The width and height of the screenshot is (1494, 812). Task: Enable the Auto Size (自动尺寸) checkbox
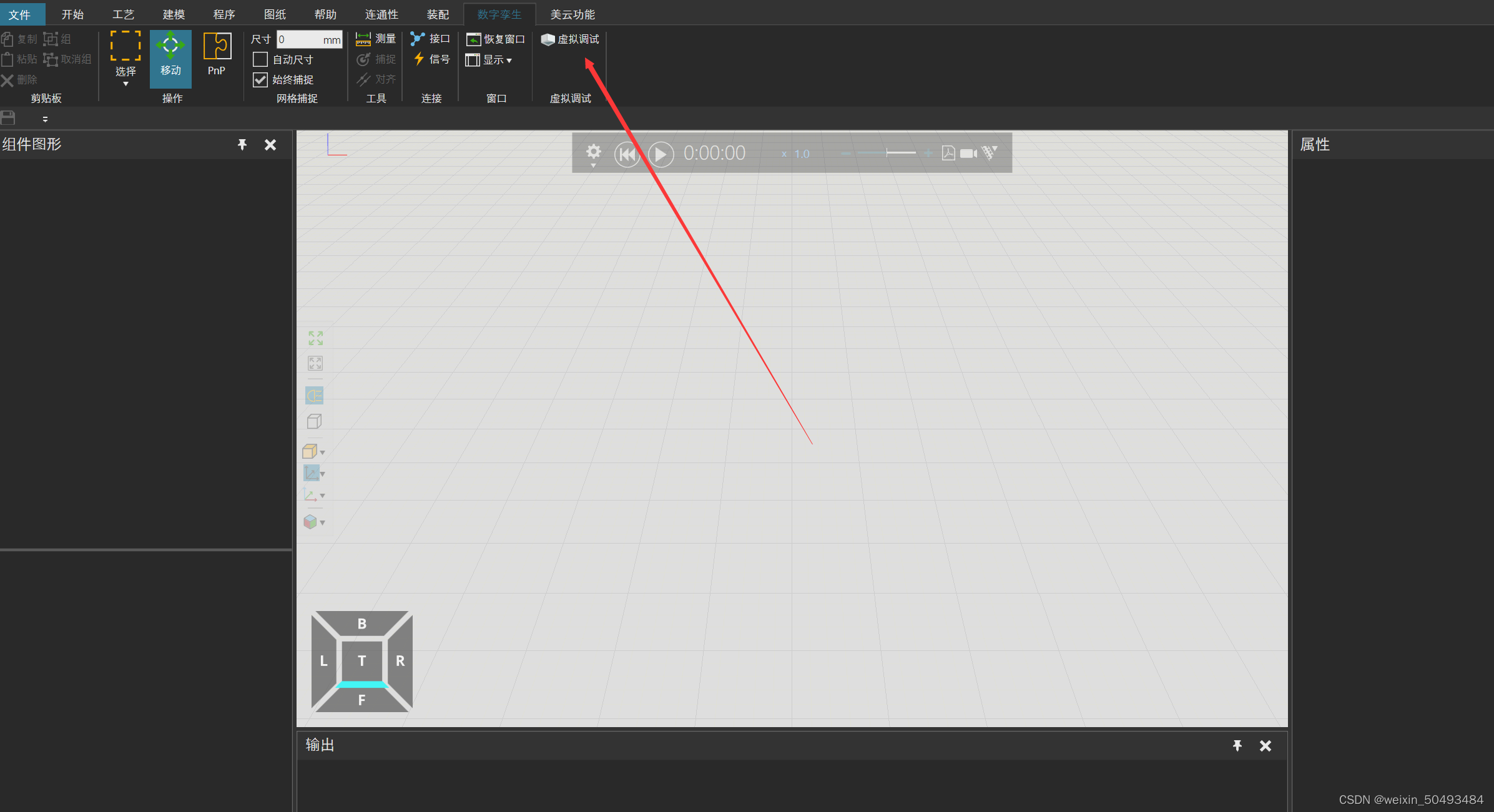(x=260, y=60)
